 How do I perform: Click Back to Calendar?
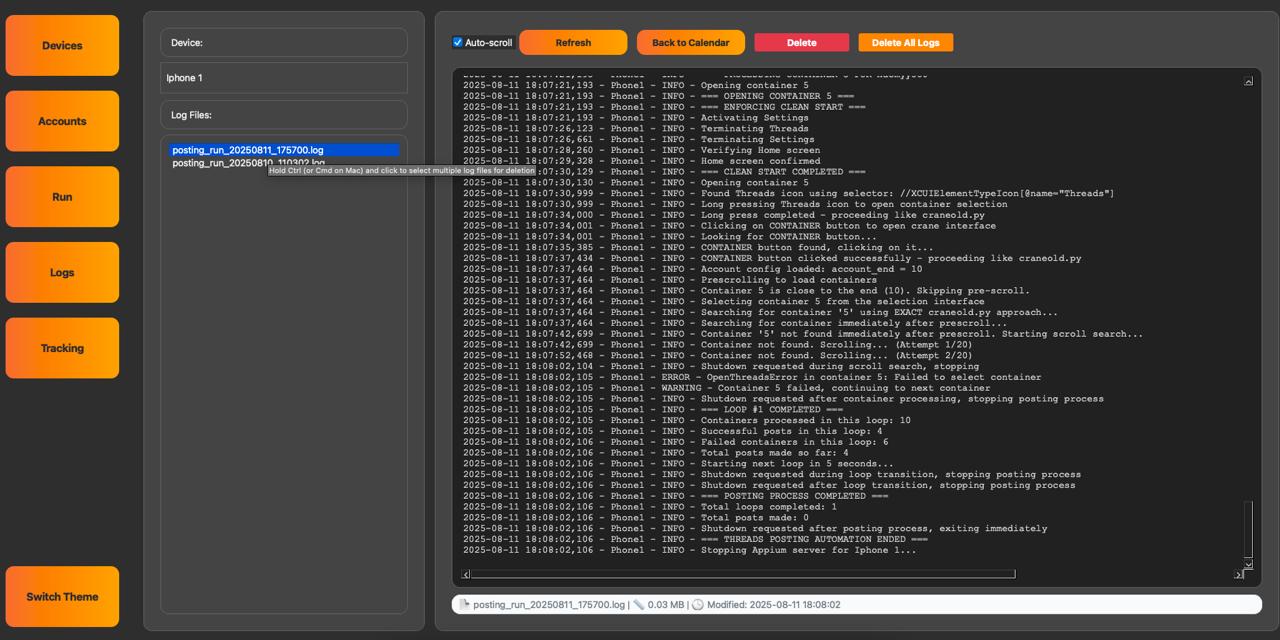click(x=691, y=43)
